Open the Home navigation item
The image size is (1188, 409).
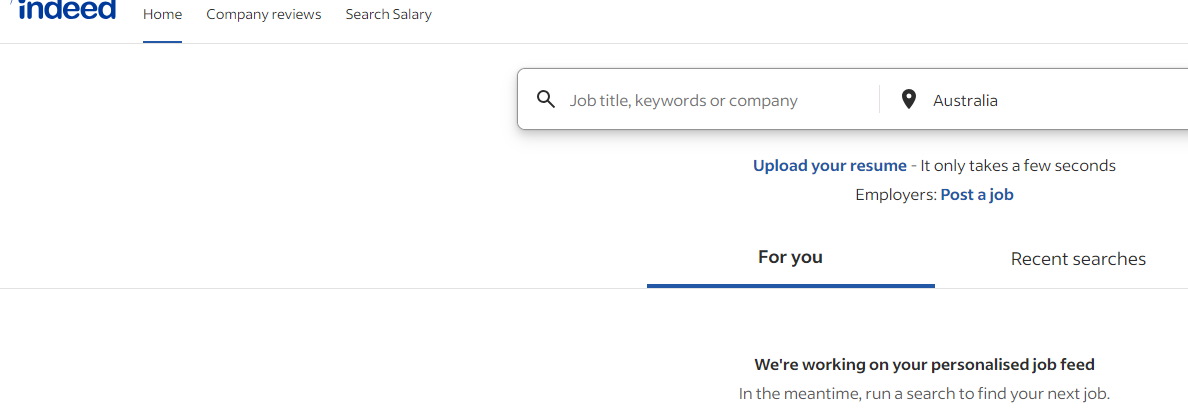coord(162,15)
